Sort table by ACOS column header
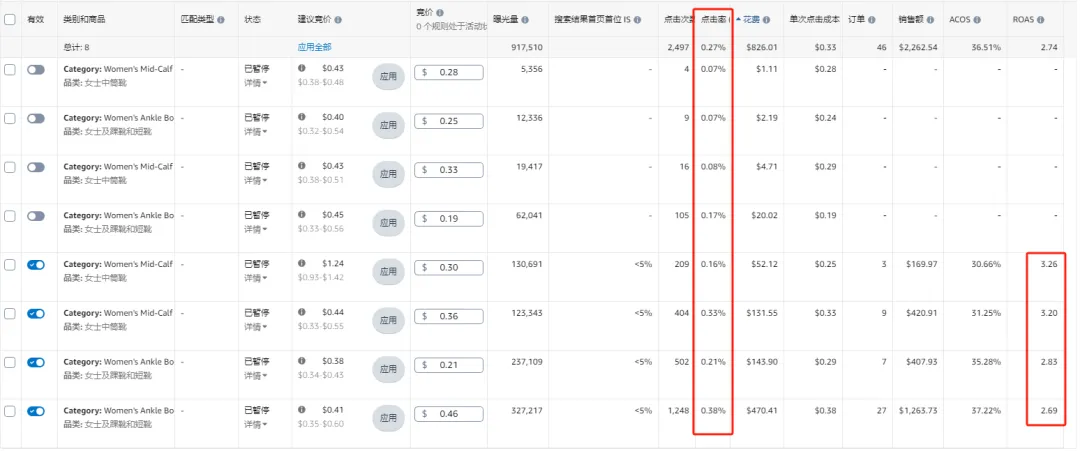1080x451 pixels. click(959, 20)
